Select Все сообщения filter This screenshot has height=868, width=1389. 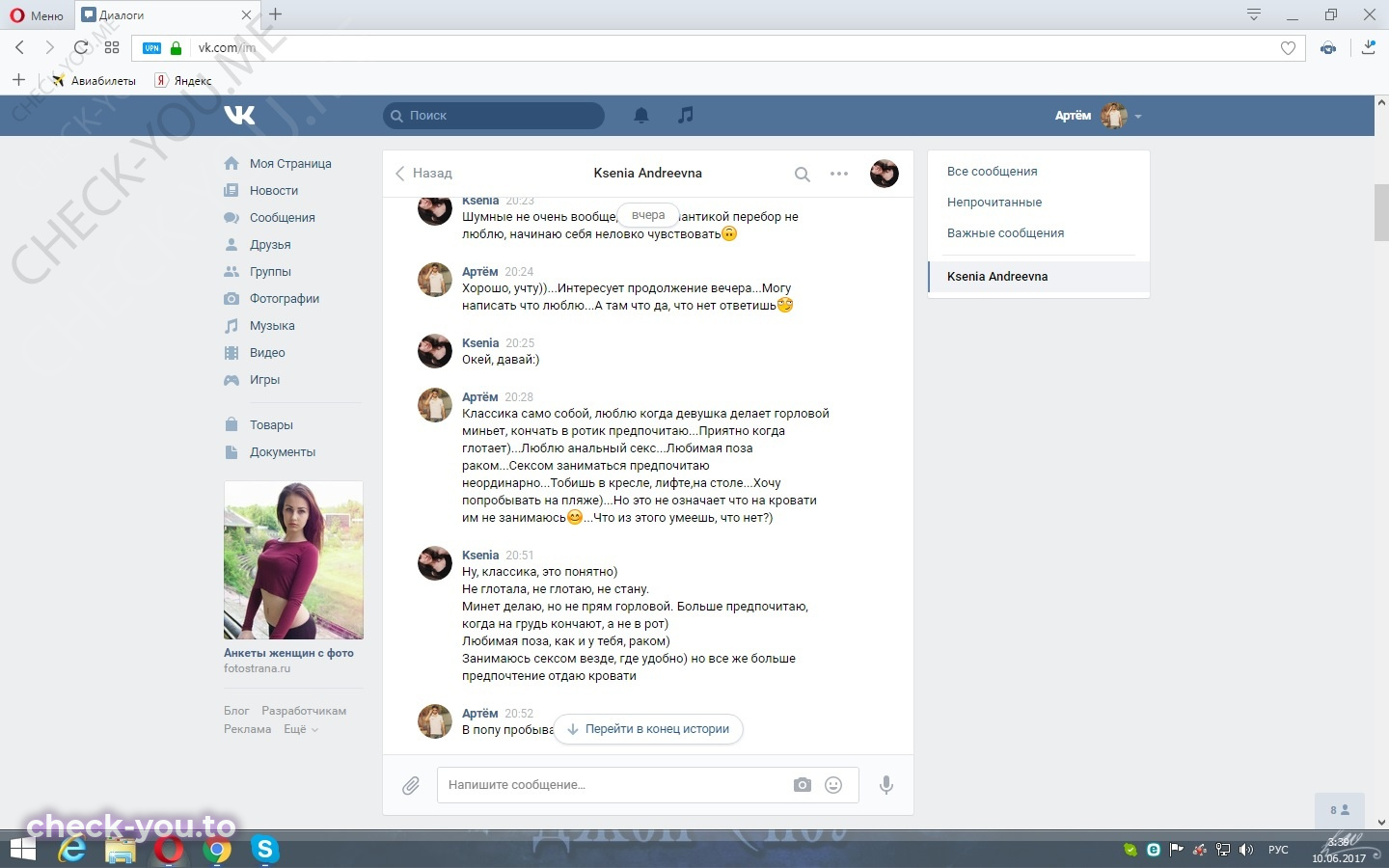tap(993, 172)
